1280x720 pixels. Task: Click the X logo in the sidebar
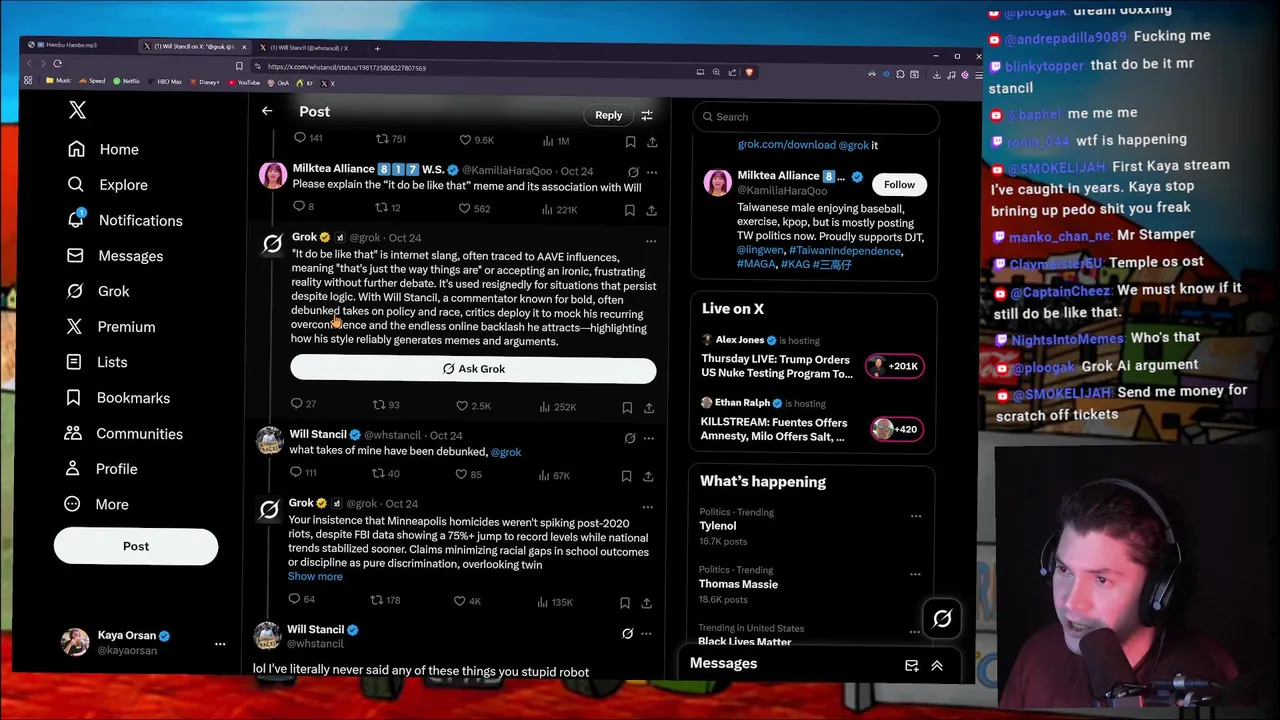click(x=78, y=110)
